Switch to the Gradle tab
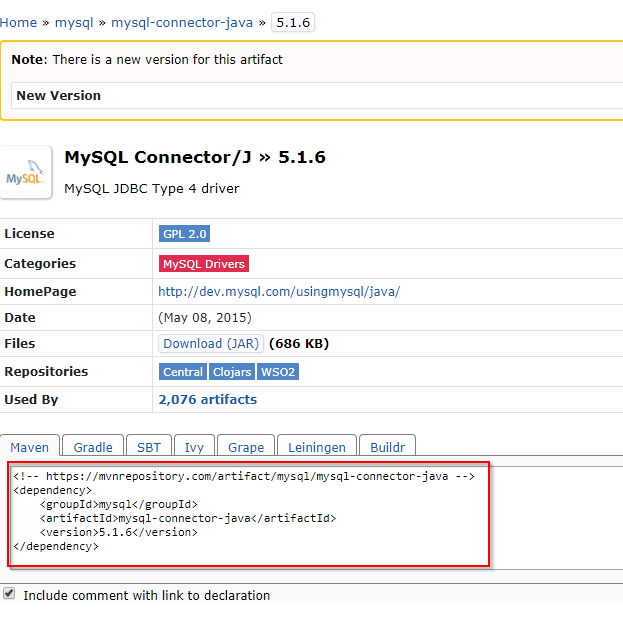Viewport: 623px width, 626px height. click(93, 447)
